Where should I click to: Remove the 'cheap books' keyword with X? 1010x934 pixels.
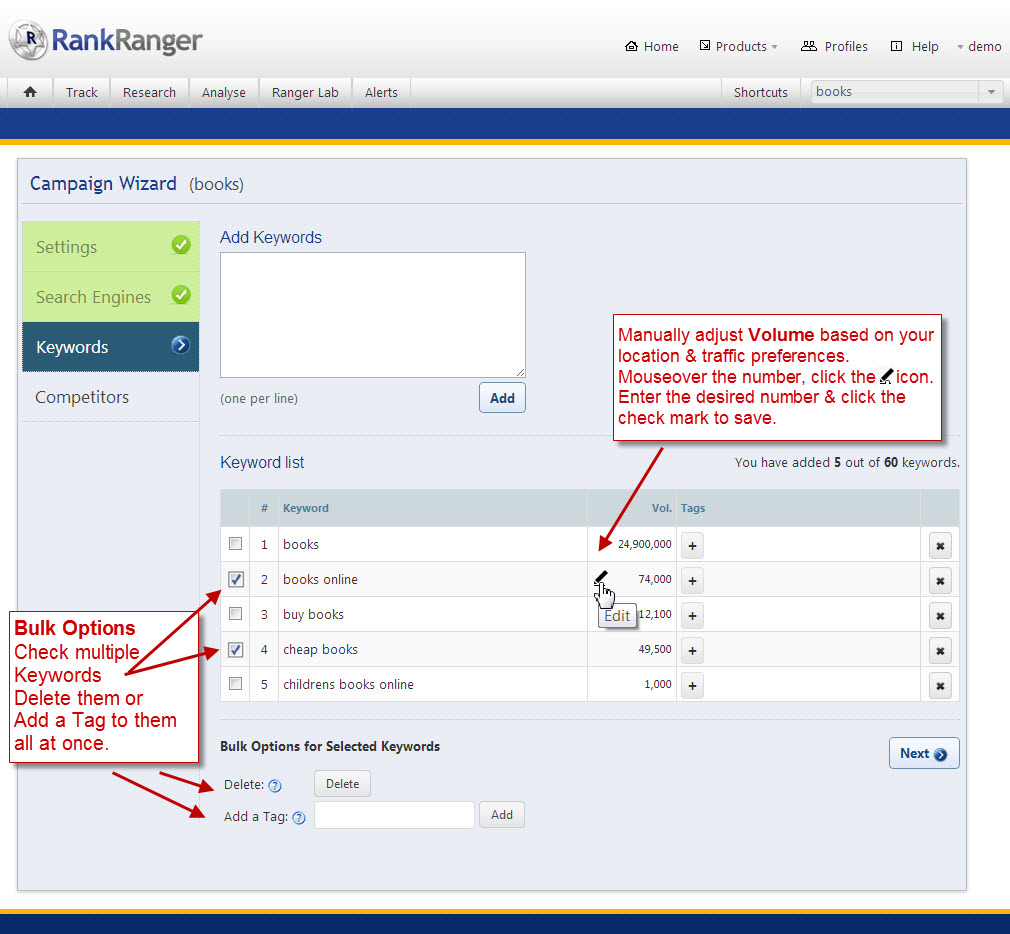coord(940,651)
